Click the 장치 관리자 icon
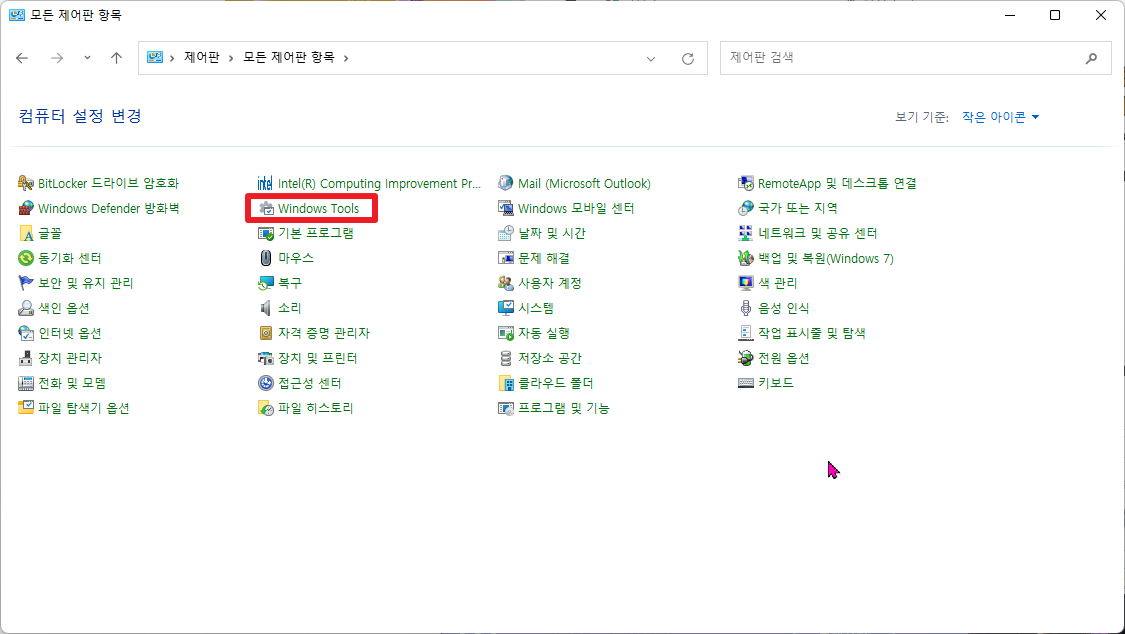 tap(26, 358)
